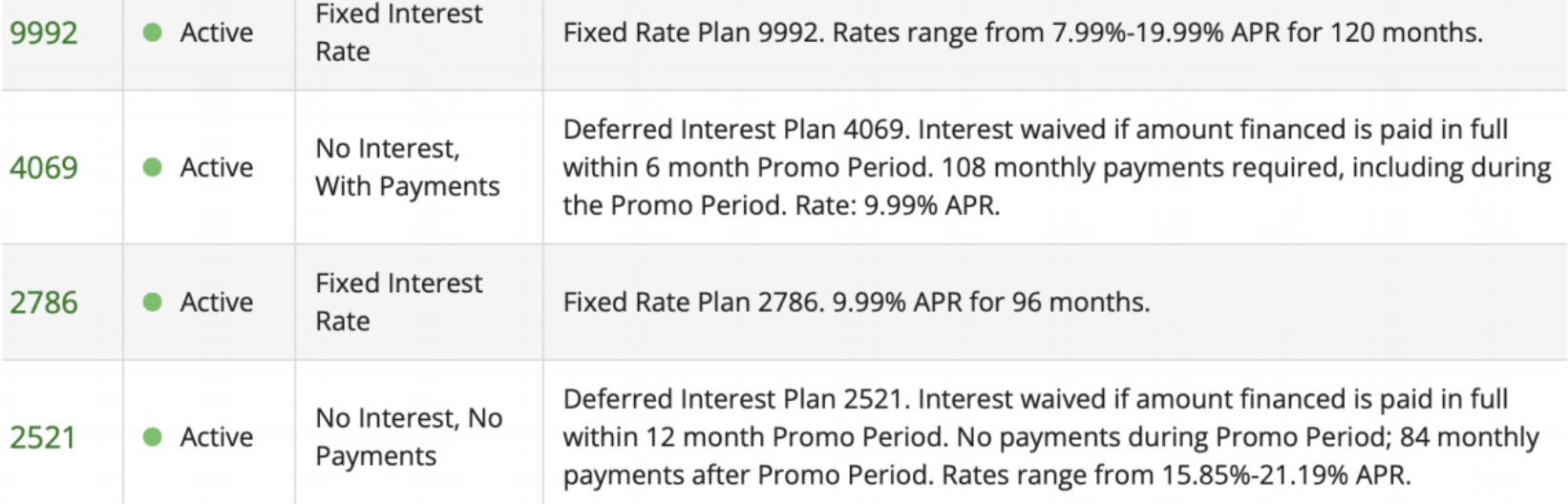Screen dimensions: 1568x504
Task: Click Active status text in 4069 row
Action: pos(217,167)
